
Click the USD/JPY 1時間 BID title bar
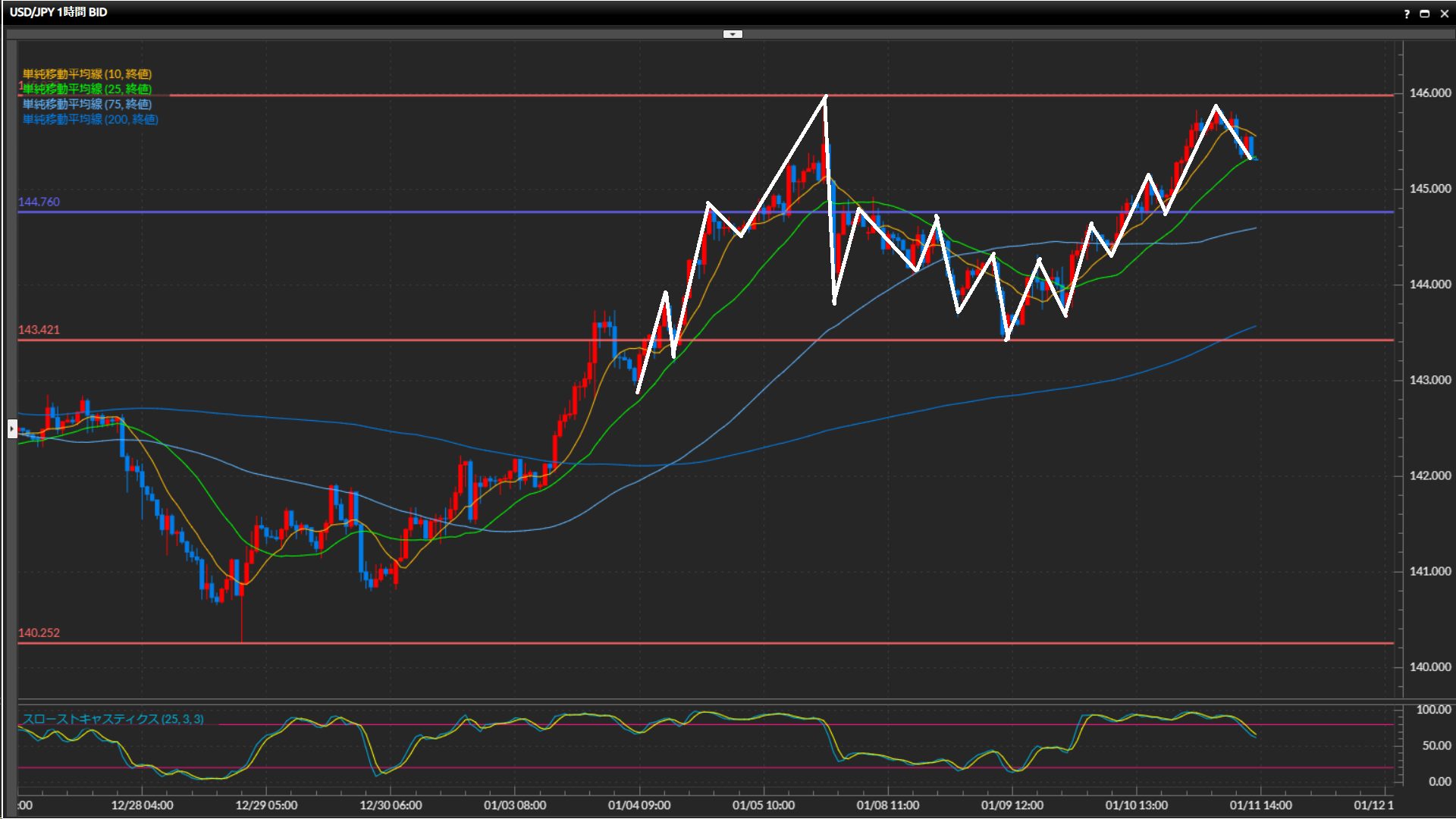58,12
